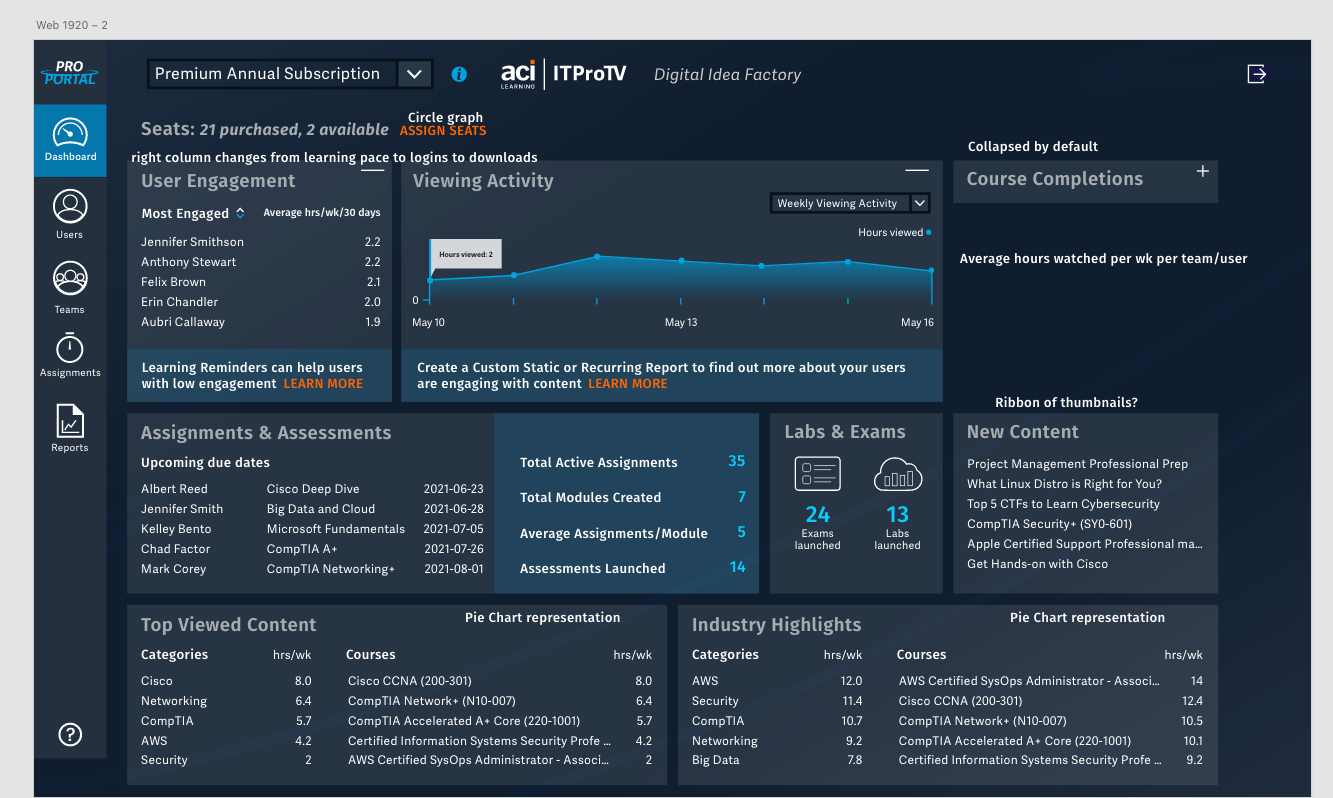Click Cisco category in Top Viewed Content
This screenshot has width=1333, height=798.
click(x=157, y=681)
